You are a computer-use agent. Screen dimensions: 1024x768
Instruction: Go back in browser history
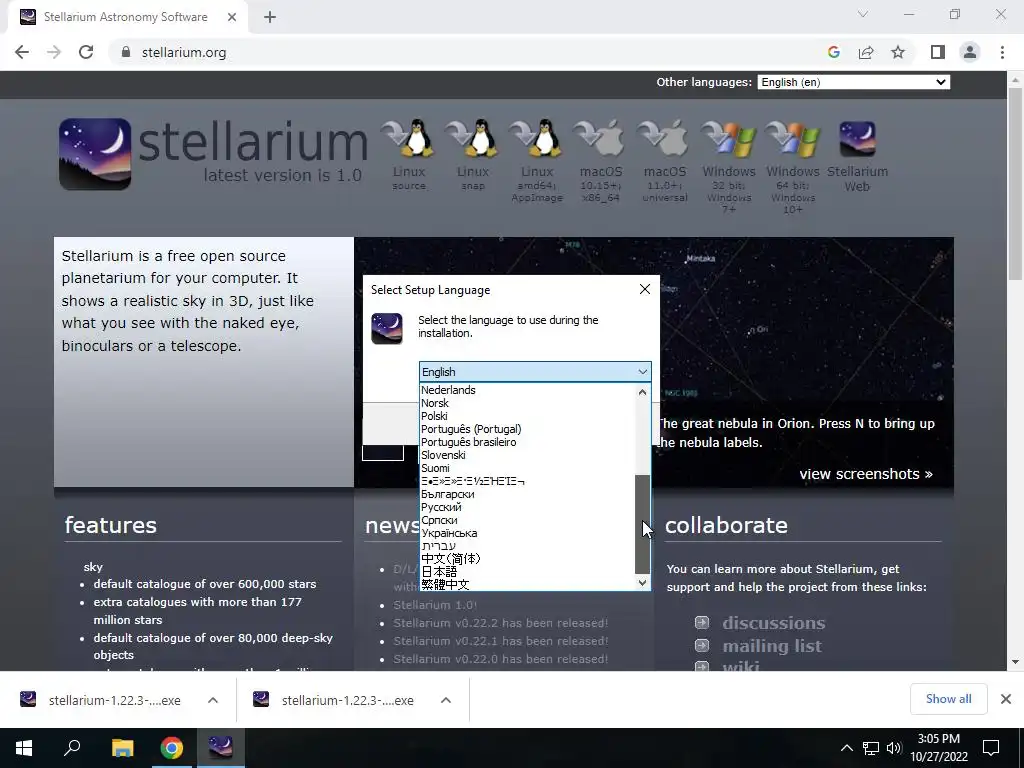tap(22, 52)
